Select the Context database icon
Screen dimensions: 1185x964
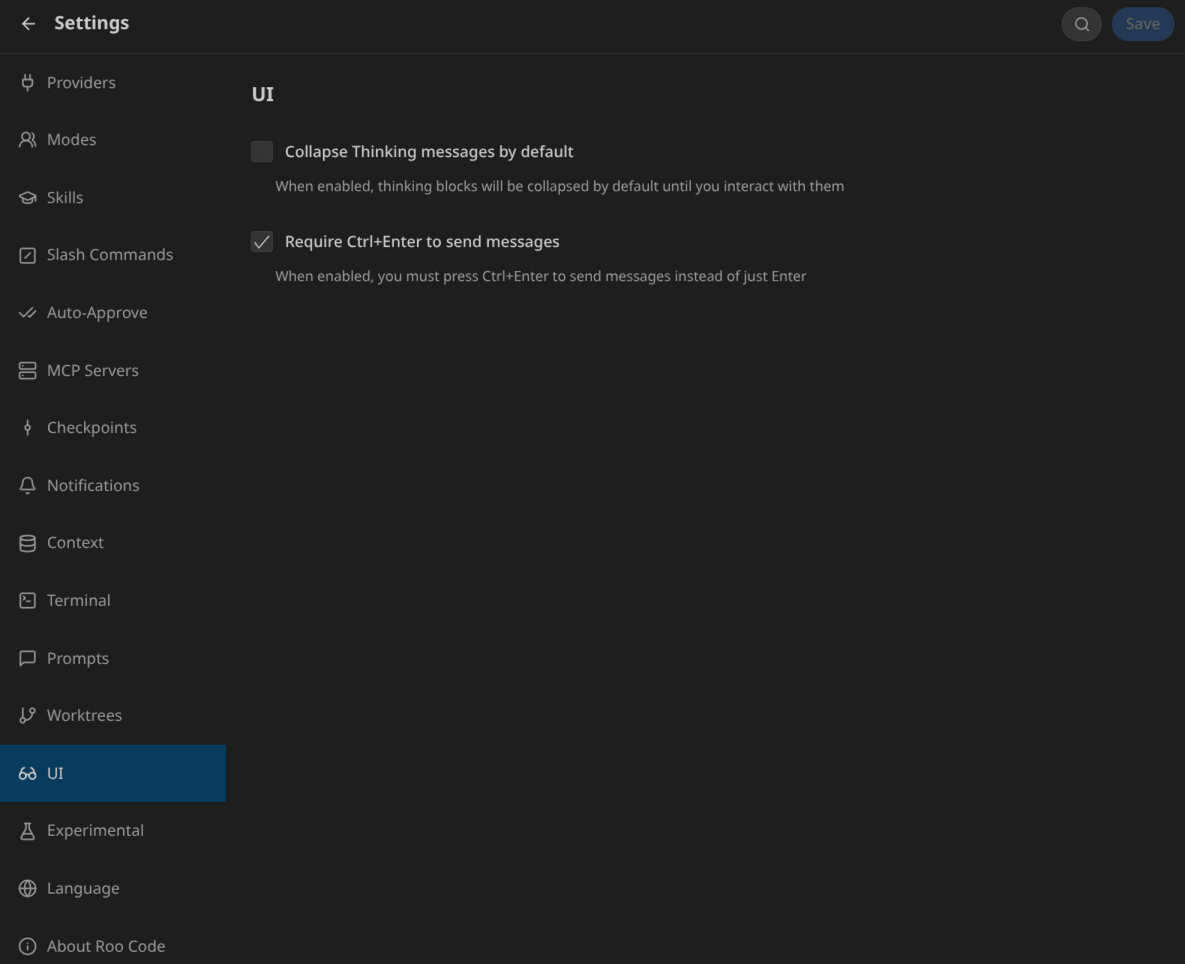(x=27, y=542)
